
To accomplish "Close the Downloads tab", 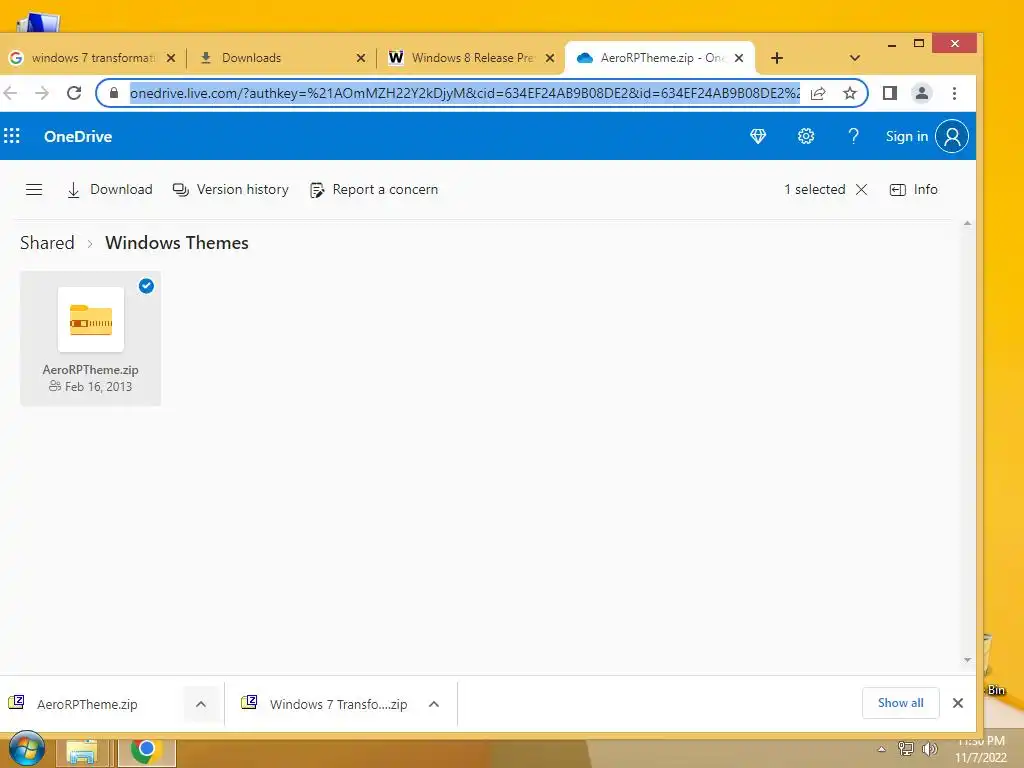I will (x=360, y=58).
